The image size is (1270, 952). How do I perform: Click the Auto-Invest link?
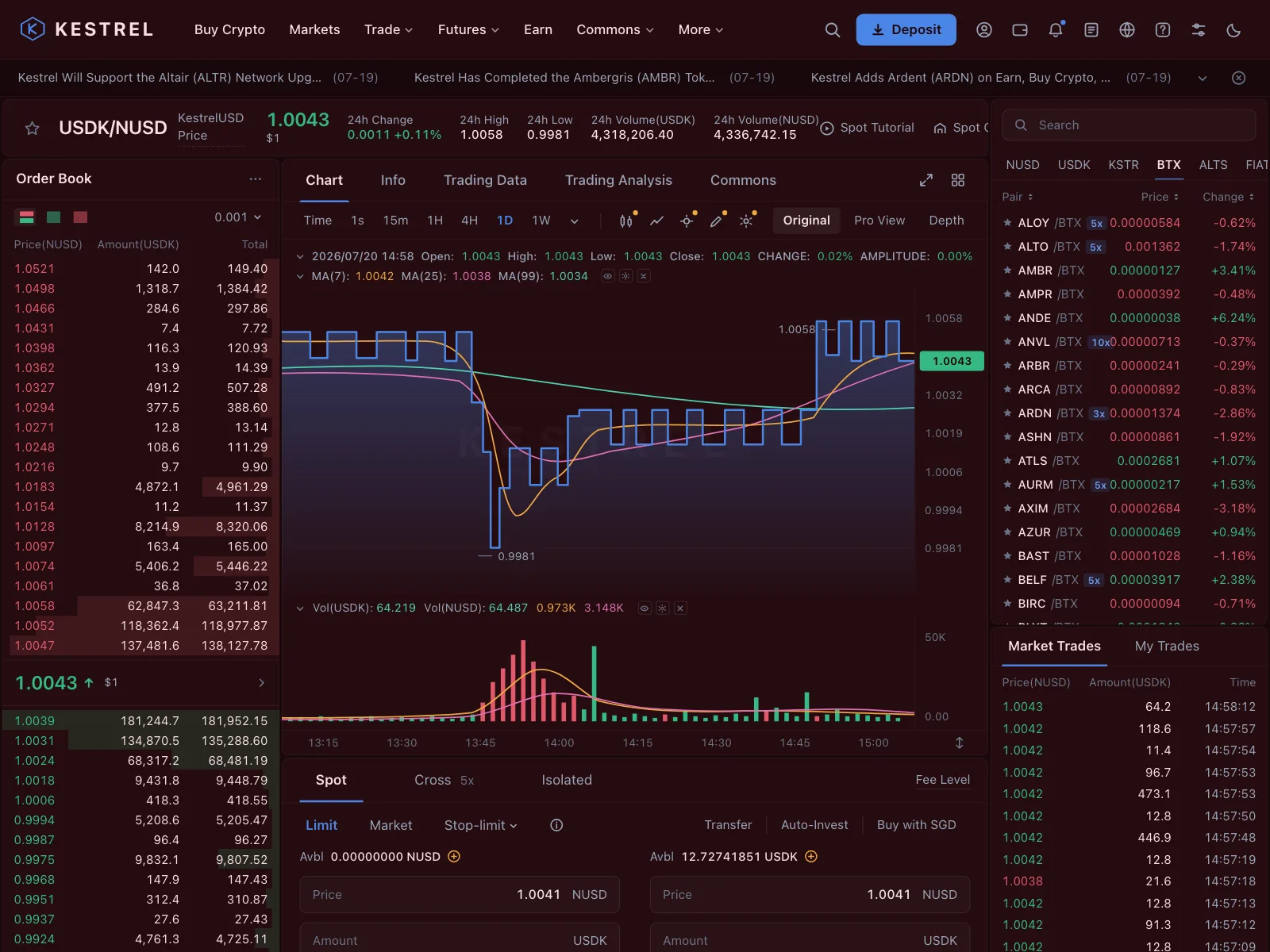click(x=814, y=825)
